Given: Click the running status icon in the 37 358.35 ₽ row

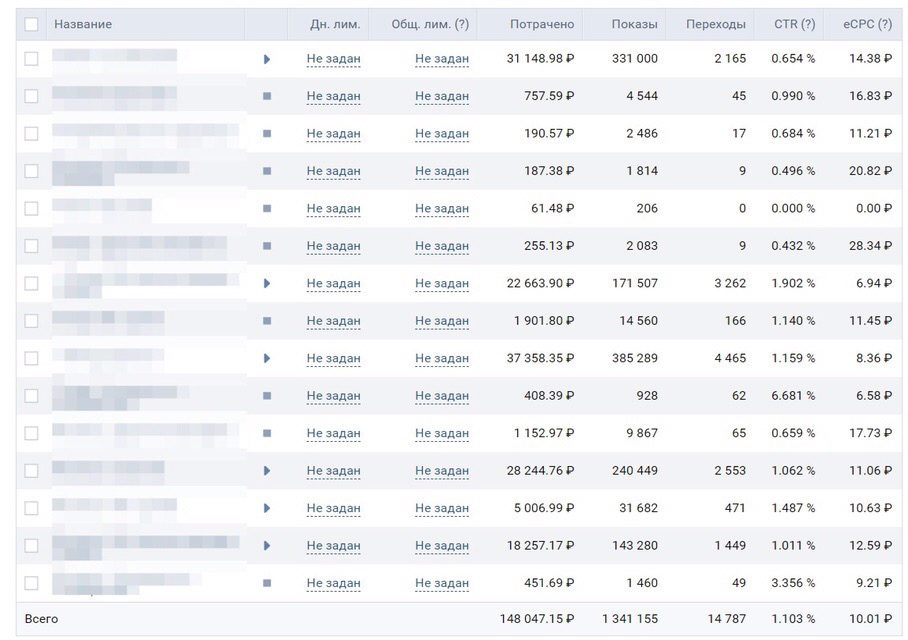Looking at the screenshot, I should point(267,359).
